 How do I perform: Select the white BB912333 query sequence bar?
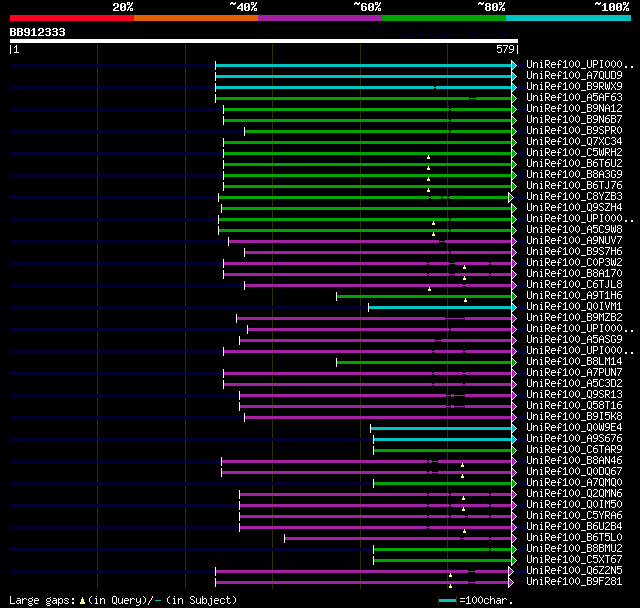(x=264, y=41)
